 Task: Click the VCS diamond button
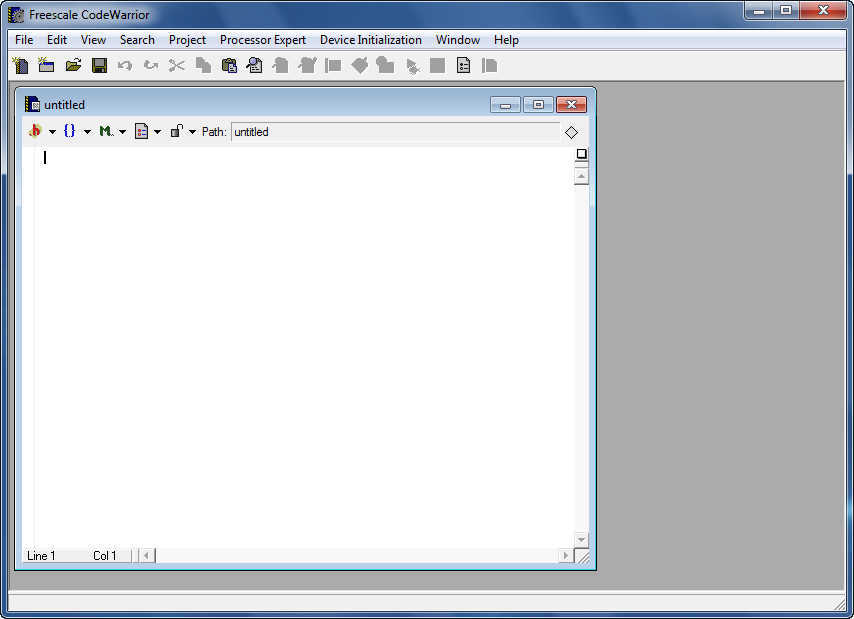point(571,131)
